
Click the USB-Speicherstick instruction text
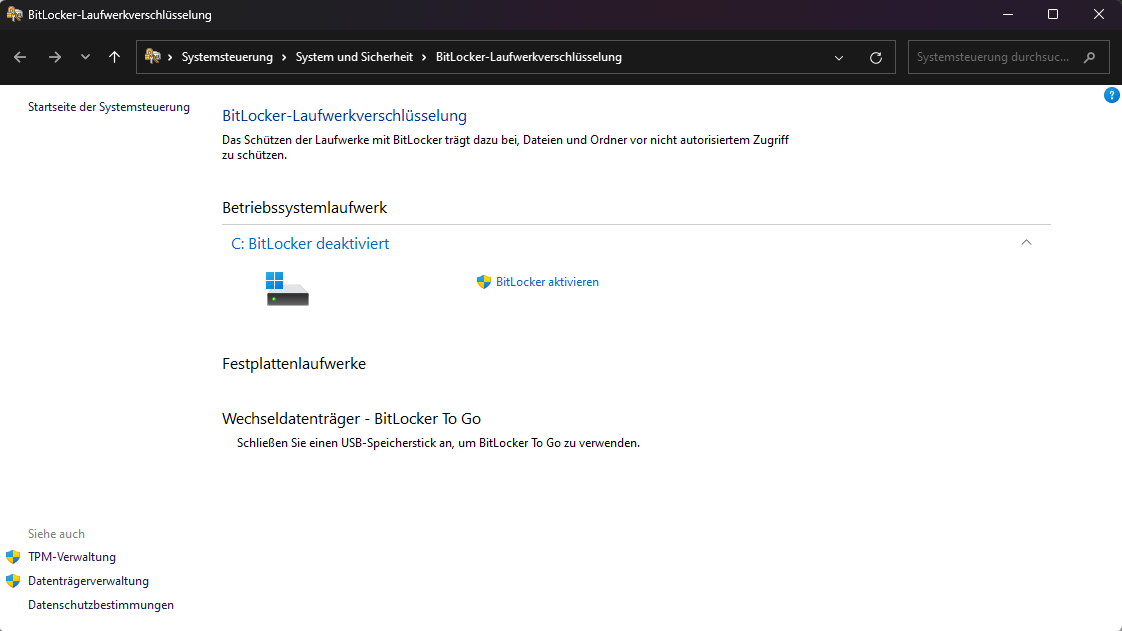[438, 444]
